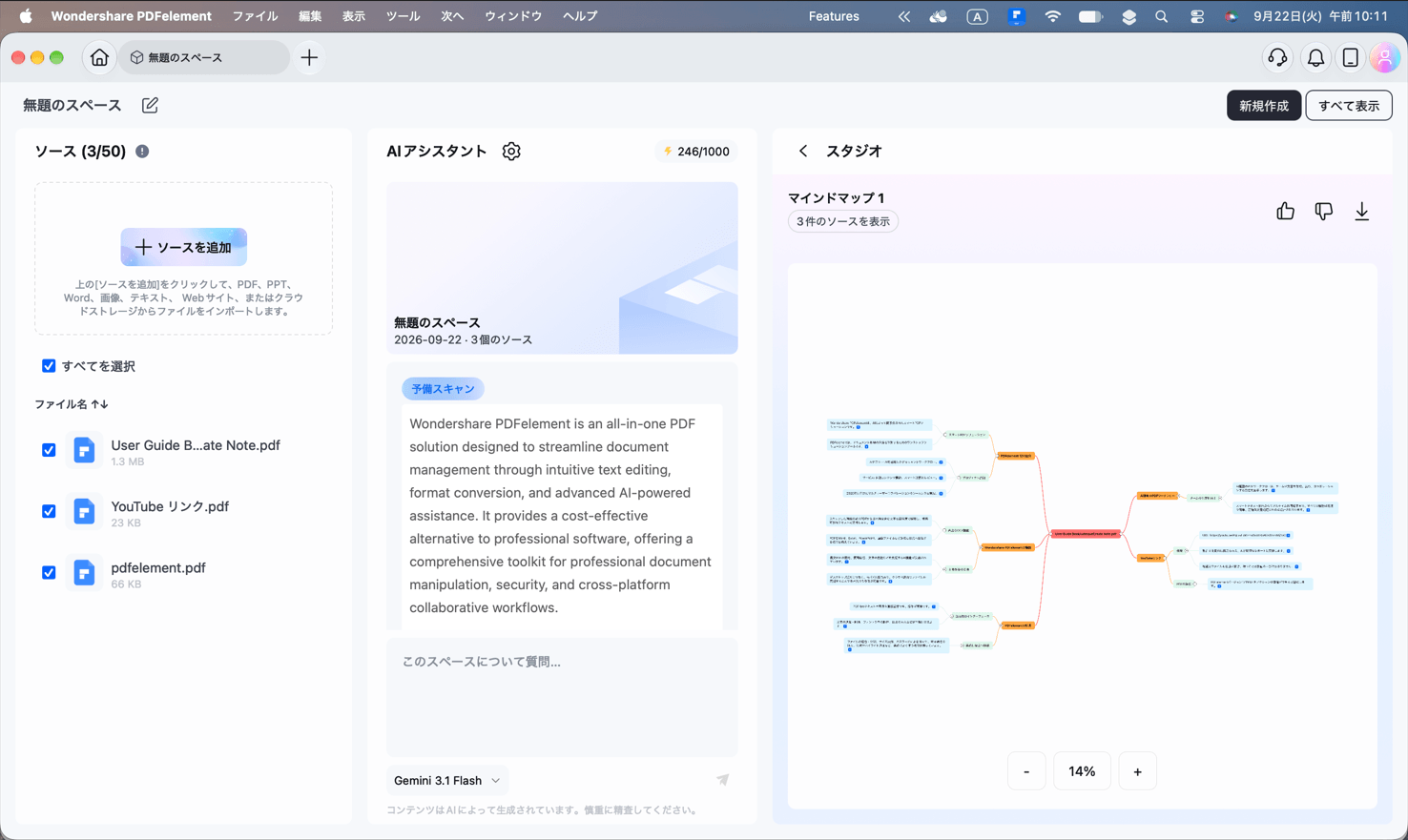Open the 次へ menu
The height and width of the screenshot is (840, 1408).
[x=452, y=16]
